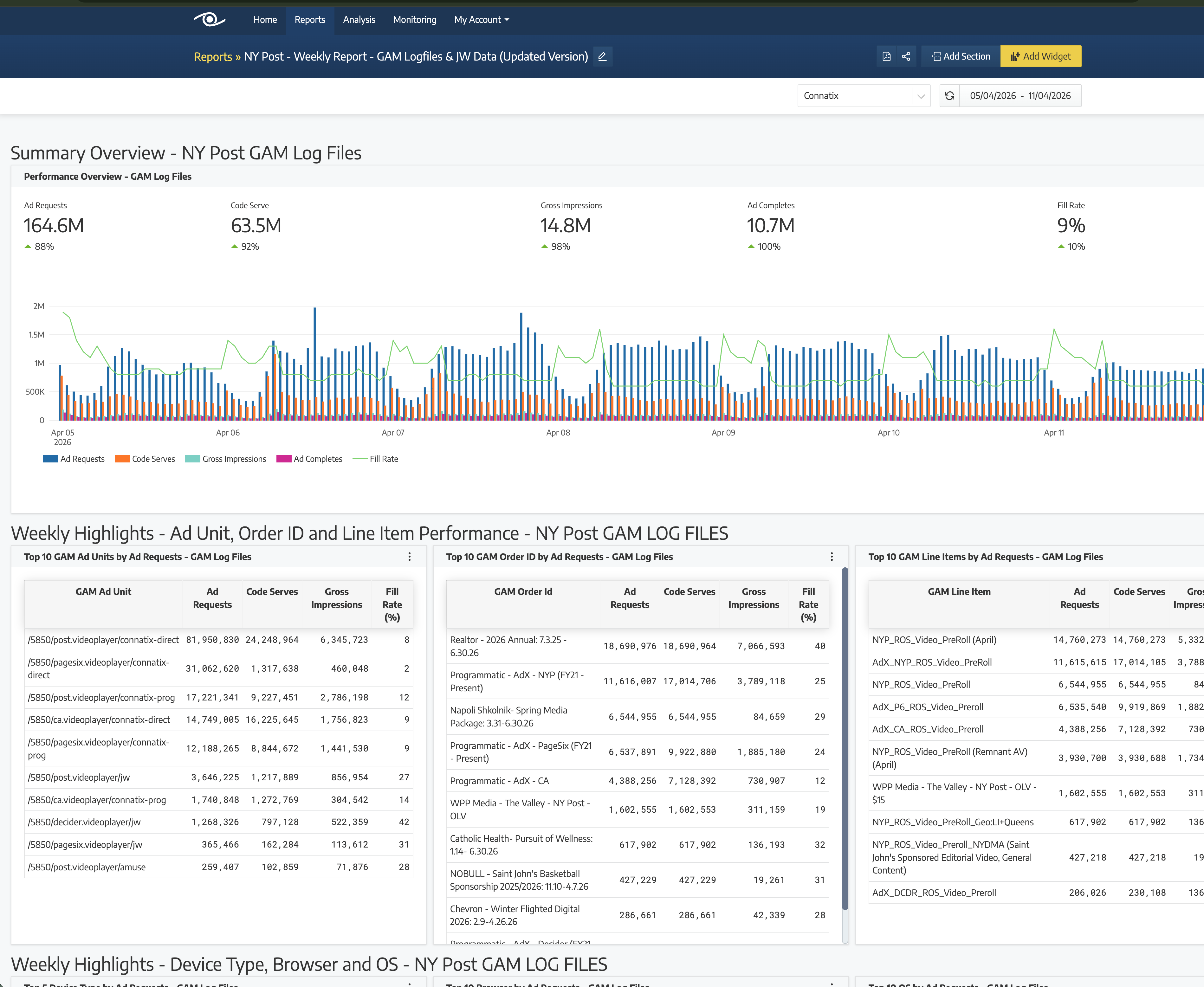1204x987 pixels.
Task: Click Programmatic - AdX - CA order row
Action: [638, 781]
